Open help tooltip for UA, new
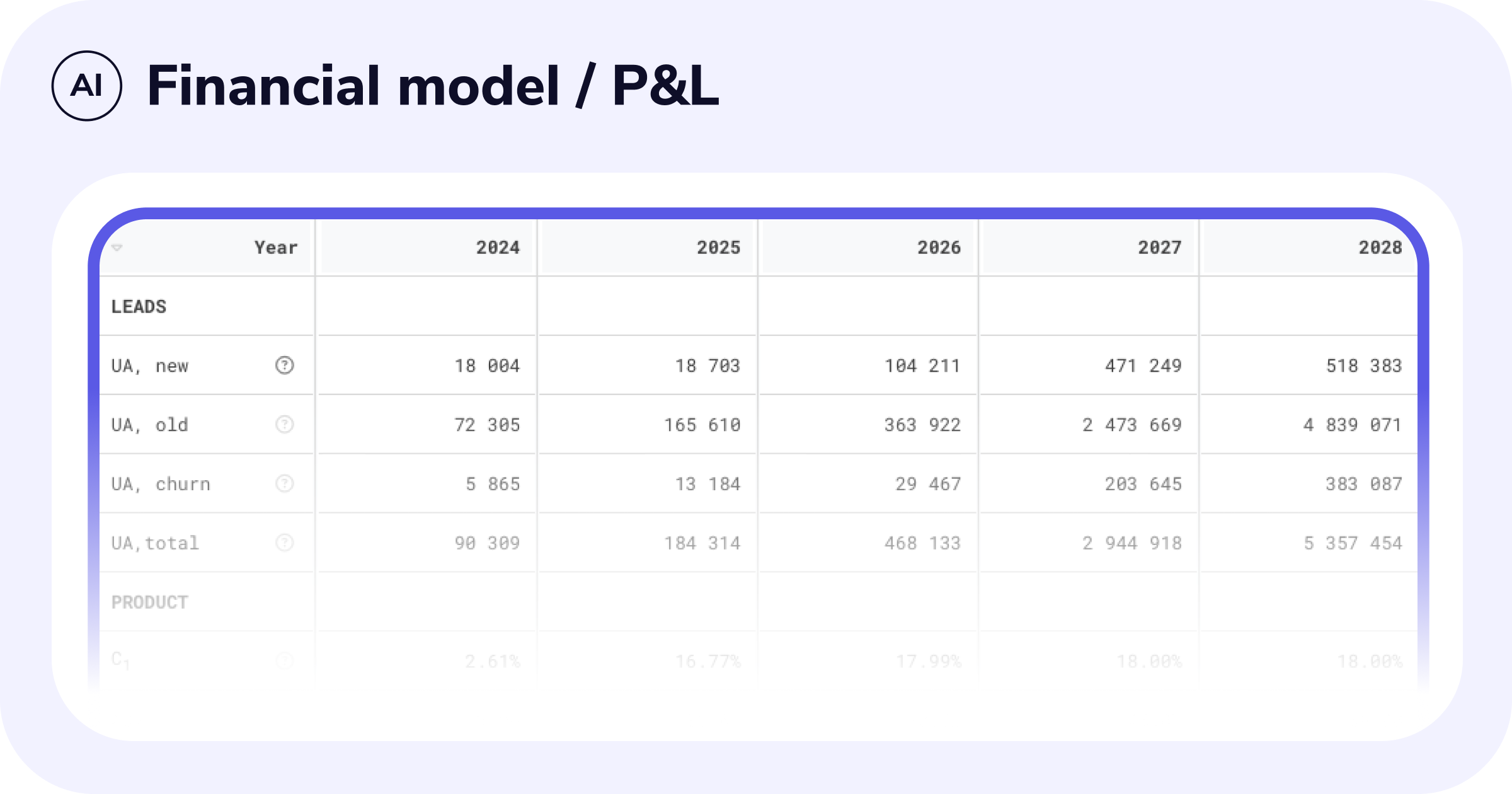The width and height of the screenshot is (1512, 794). tap(285, 365)
